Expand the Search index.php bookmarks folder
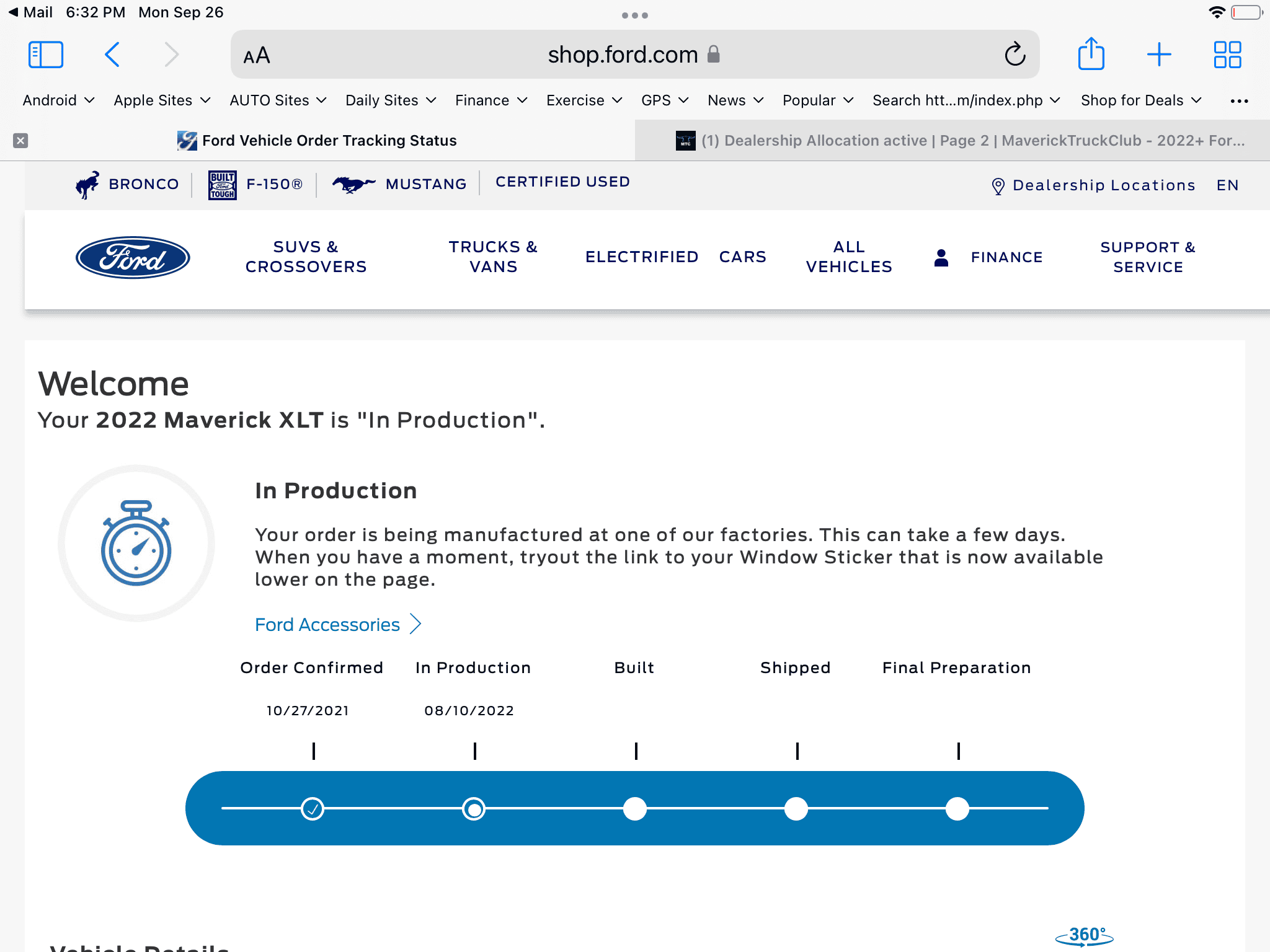This screenshot has height=952, width=1270. (x=967, y=100)
